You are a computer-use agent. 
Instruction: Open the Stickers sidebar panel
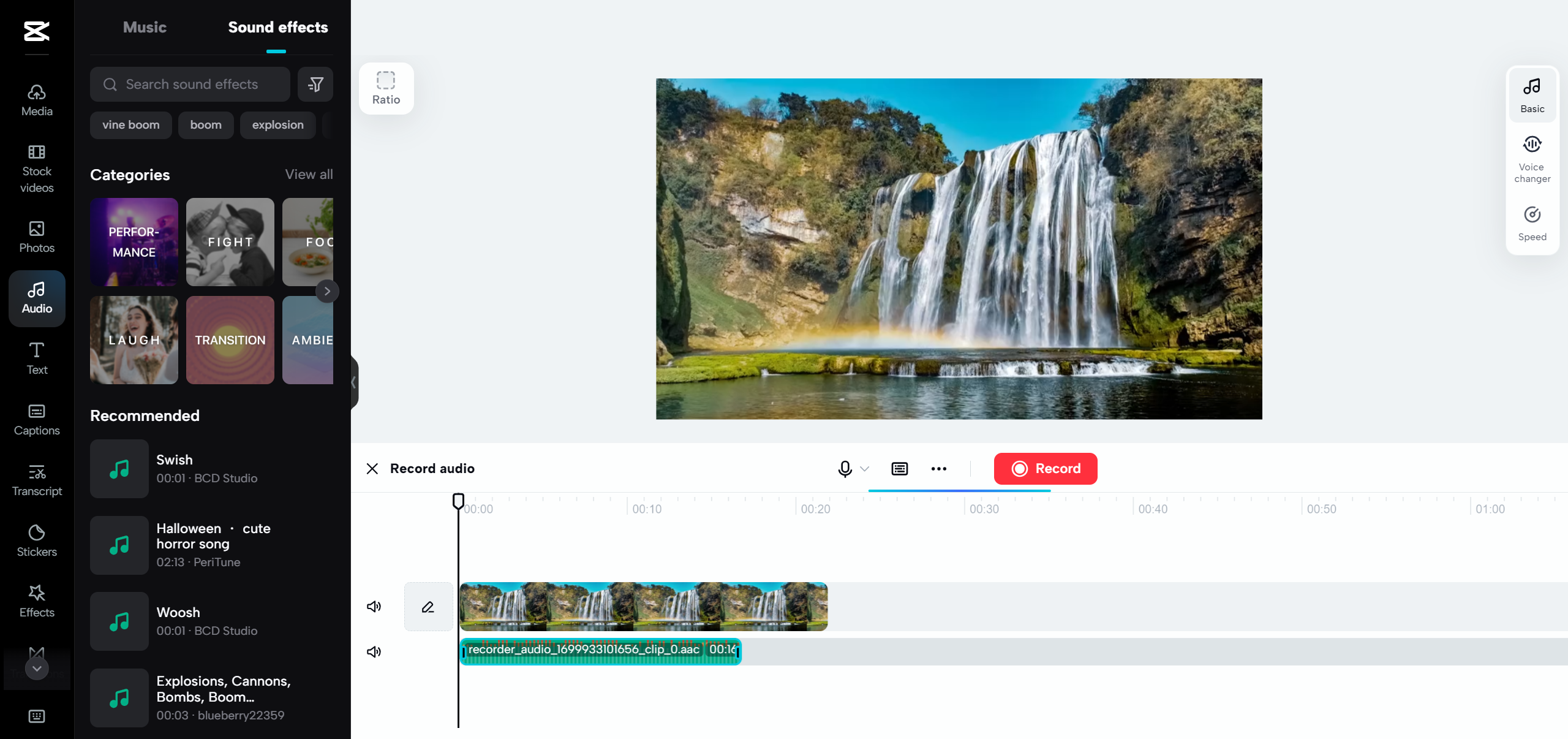[x=37, y=540]
